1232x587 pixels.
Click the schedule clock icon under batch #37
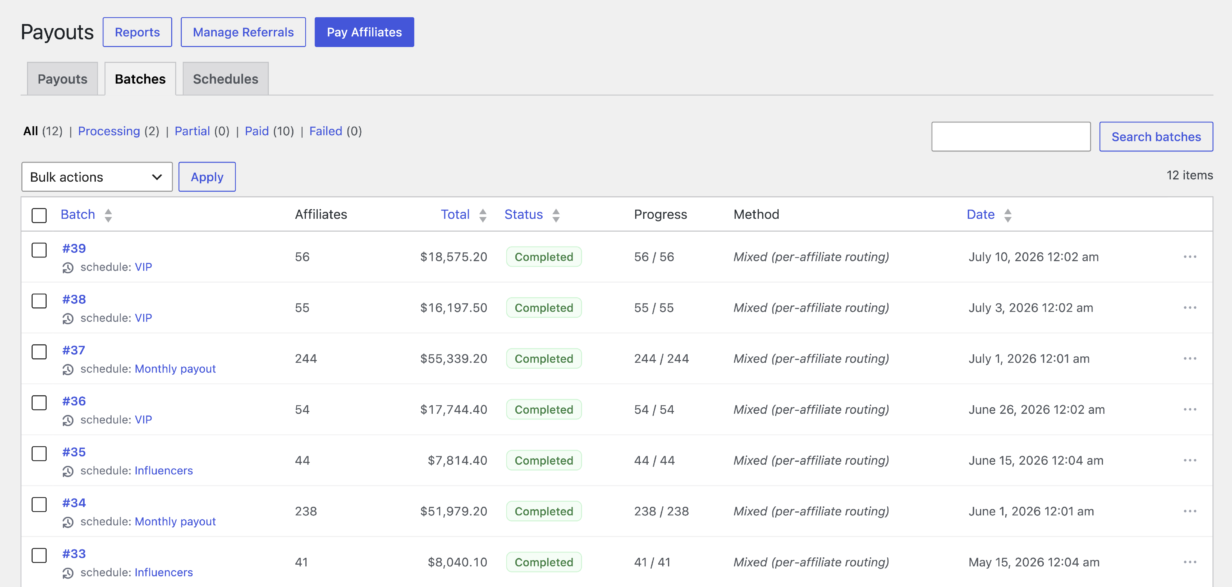tap(68, 370)
